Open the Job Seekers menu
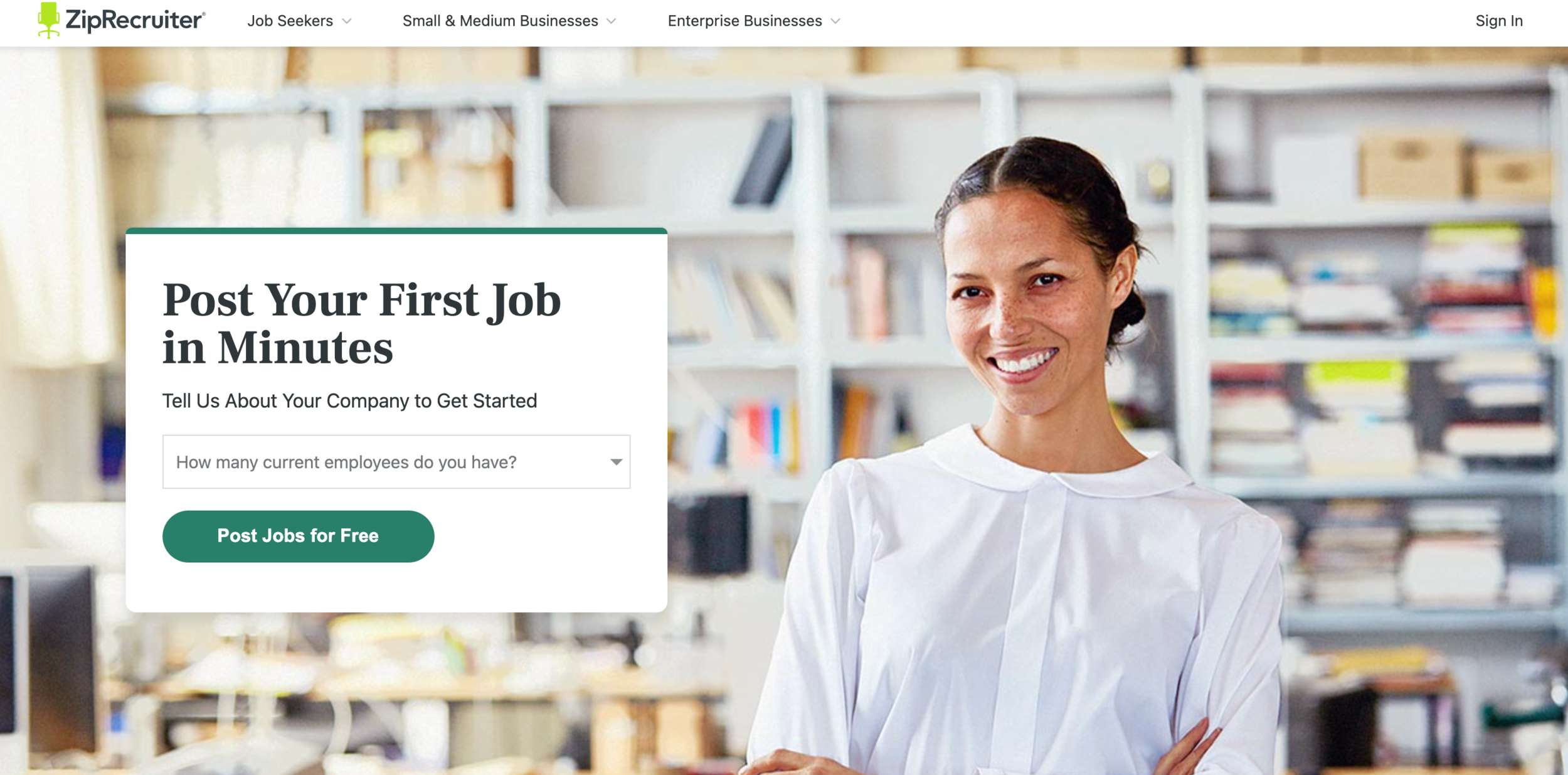 click(290, 21)
